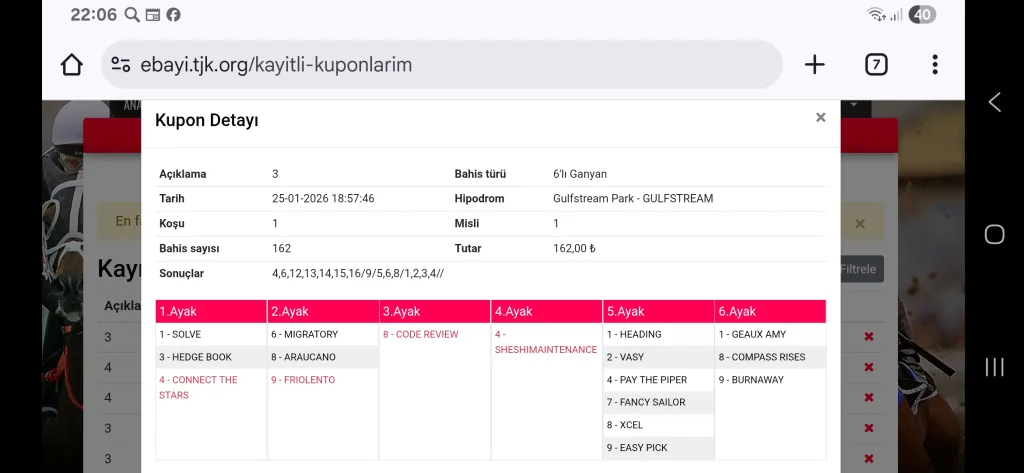Image resolution: width=1024 pixels, height=473 pixels.
Task: Click horse entry 4 - CONNECT THE STARS
Action: (x=198, y=387)
